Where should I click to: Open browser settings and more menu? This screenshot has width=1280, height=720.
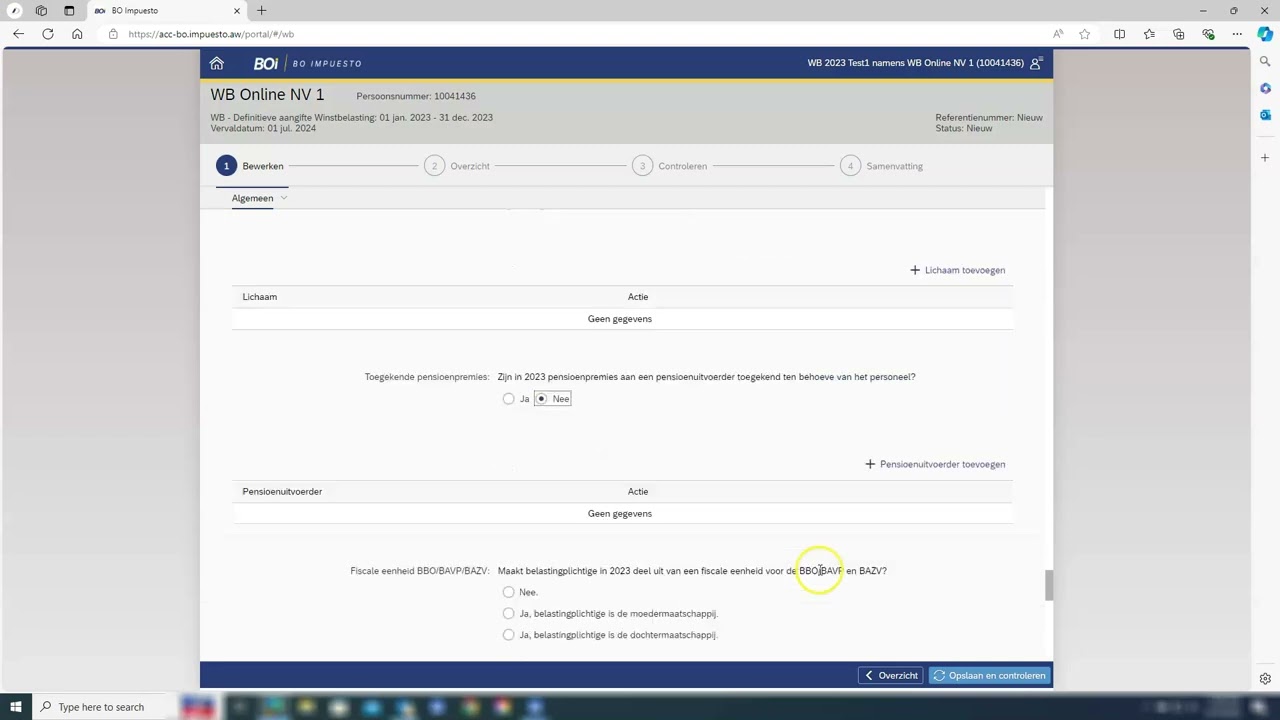coord(1237,34)
